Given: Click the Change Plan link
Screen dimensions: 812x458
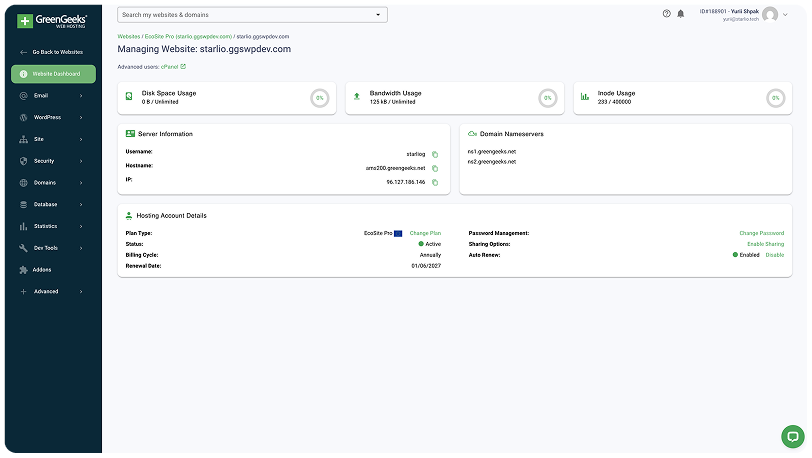Looking at the screenshot, I should (x=425, y=233).
